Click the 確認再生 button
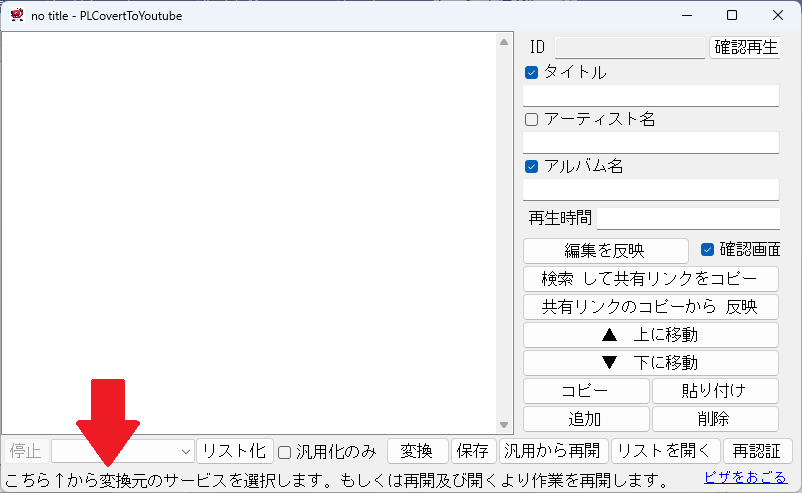Screen dimensions: 802x493 pyautogui.click(x=745, y=47)
